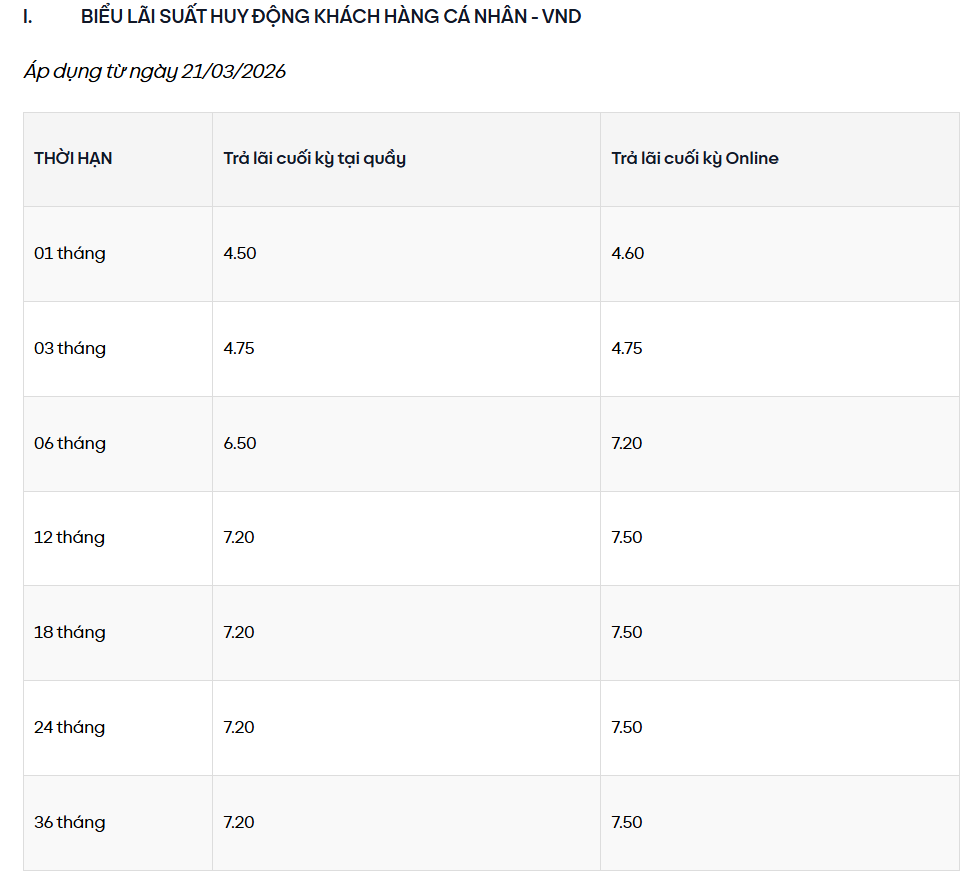Click the effective date line 21/03/2026
The height and width of the screenshot is (873, 969).
[x=155, y=72]
